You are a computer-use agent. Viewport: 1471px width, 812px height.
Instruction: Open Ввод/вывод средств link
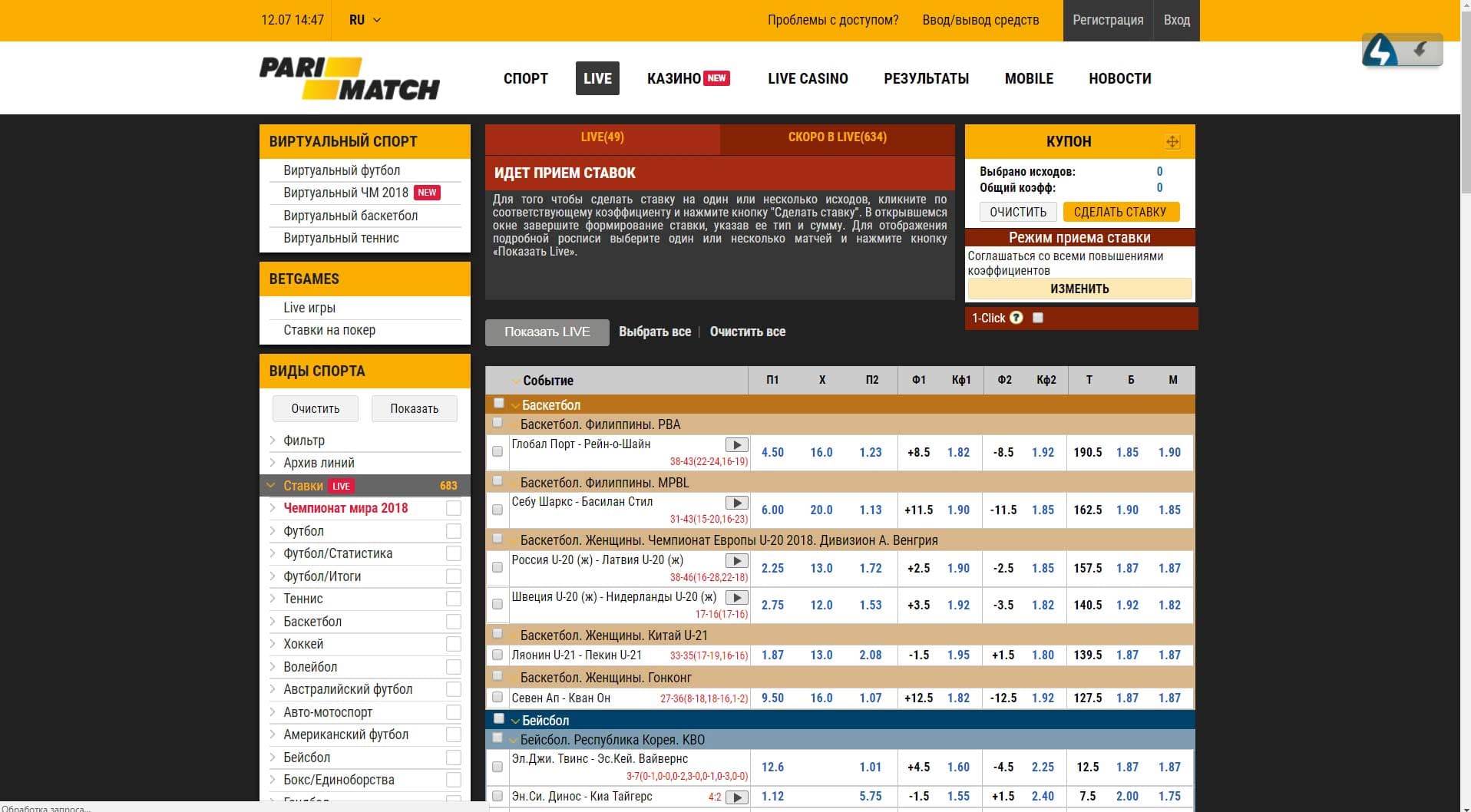980,20
